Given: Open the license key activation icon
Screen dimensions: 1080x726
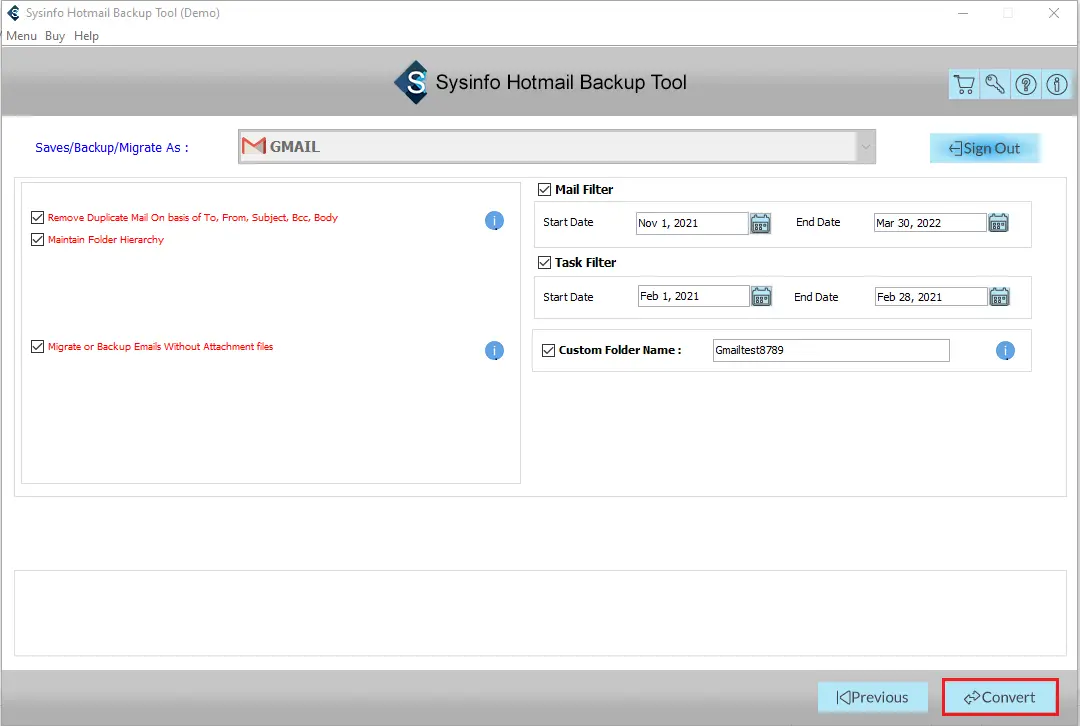Looking at the screenshot, I should (995, 85).
